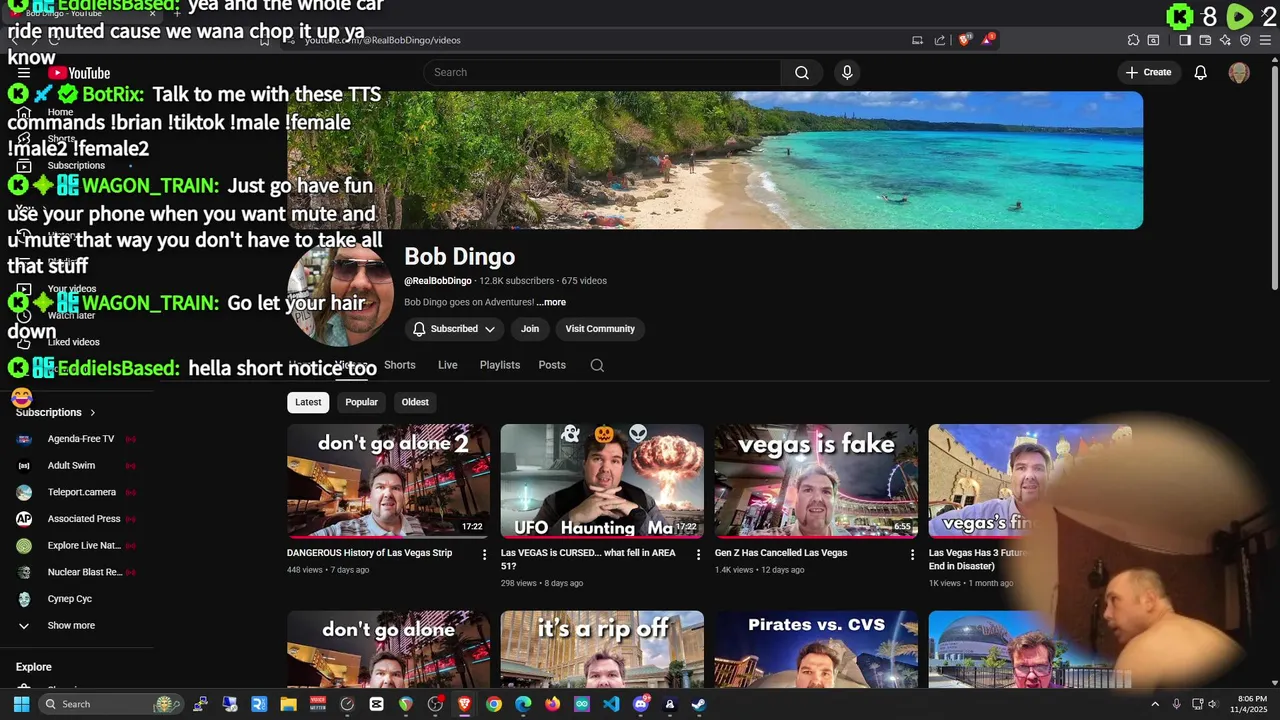Screen dimensions: 1280x720
Task: Open the Brave VPN shield icon
Action: click(1245, 40)
